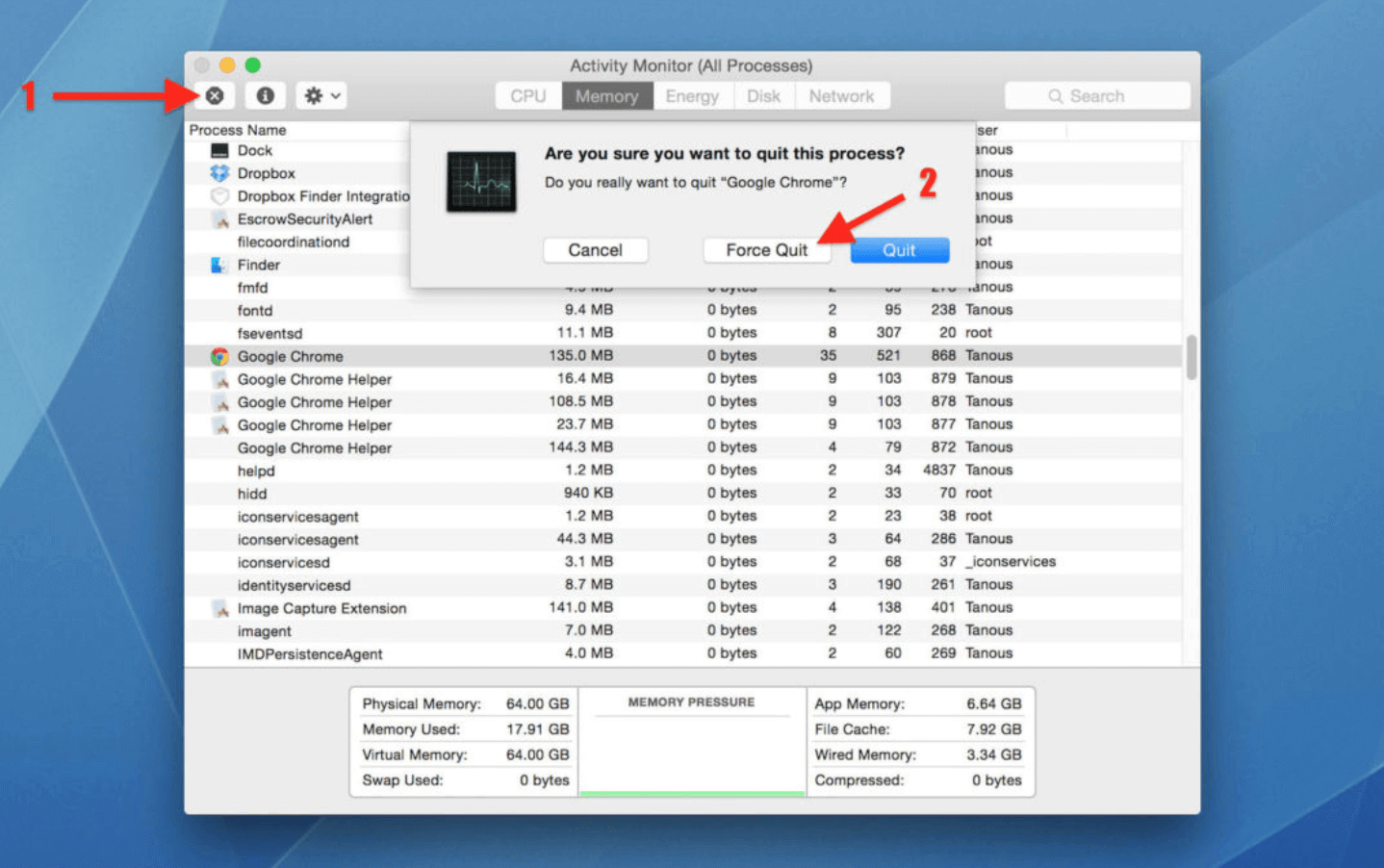Screen dimensions: 1384x868
Task: Click the Dock process icon
Action: pos(219,150)
